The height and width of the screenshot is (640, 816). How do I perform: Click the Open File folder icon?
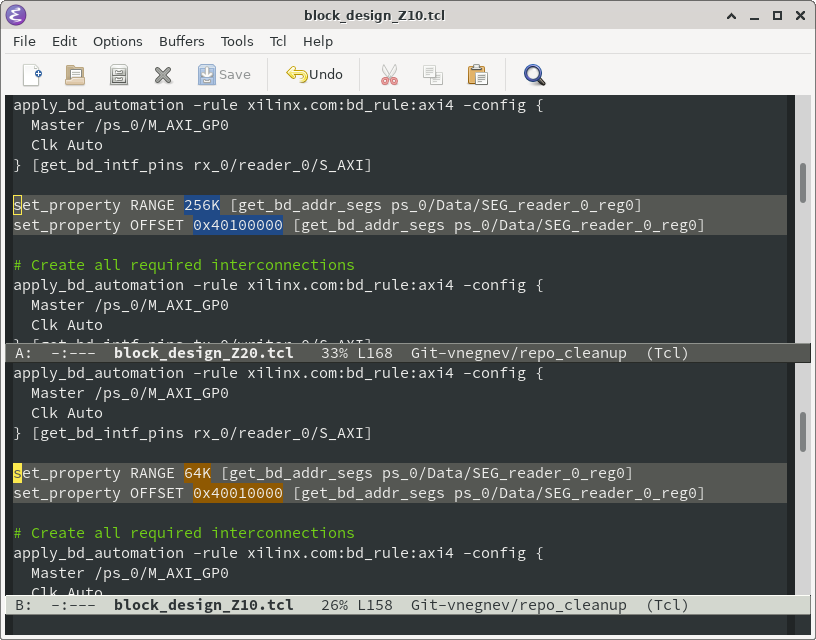coord(75,75)
